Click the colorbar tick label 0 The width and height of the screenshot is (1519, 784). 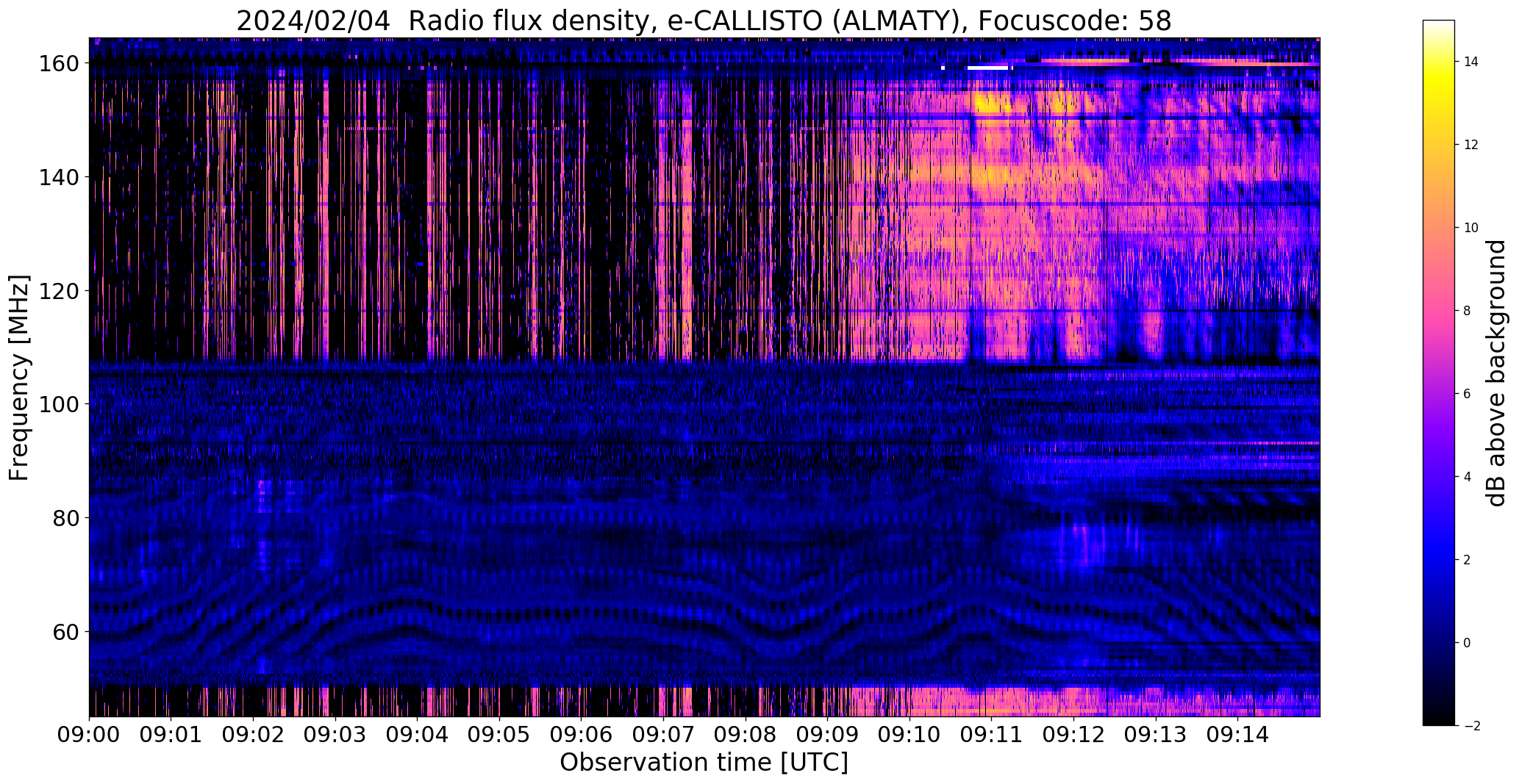(1467, 643)
